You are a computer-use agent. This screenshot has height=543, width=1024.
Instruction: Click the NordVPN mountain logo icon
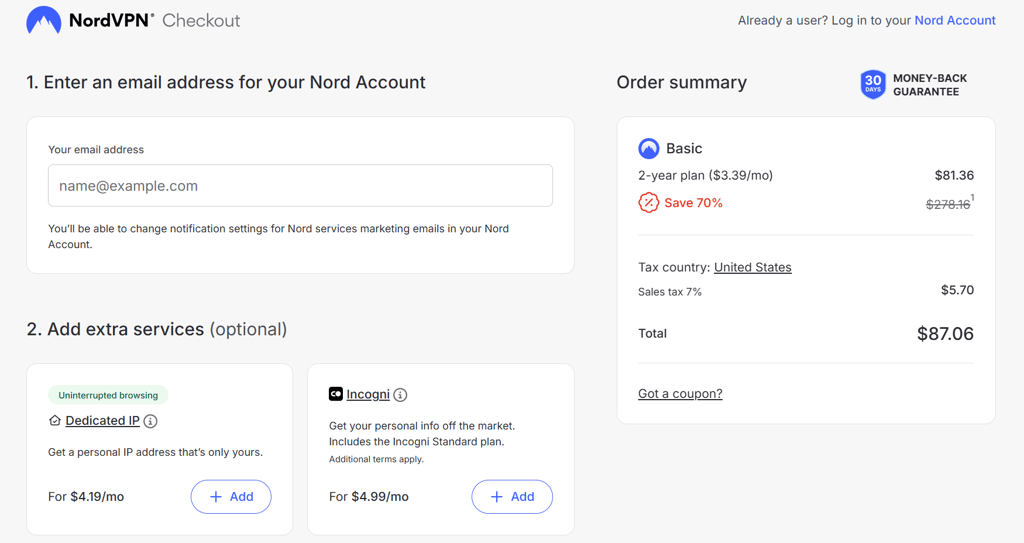pos(44,20)
